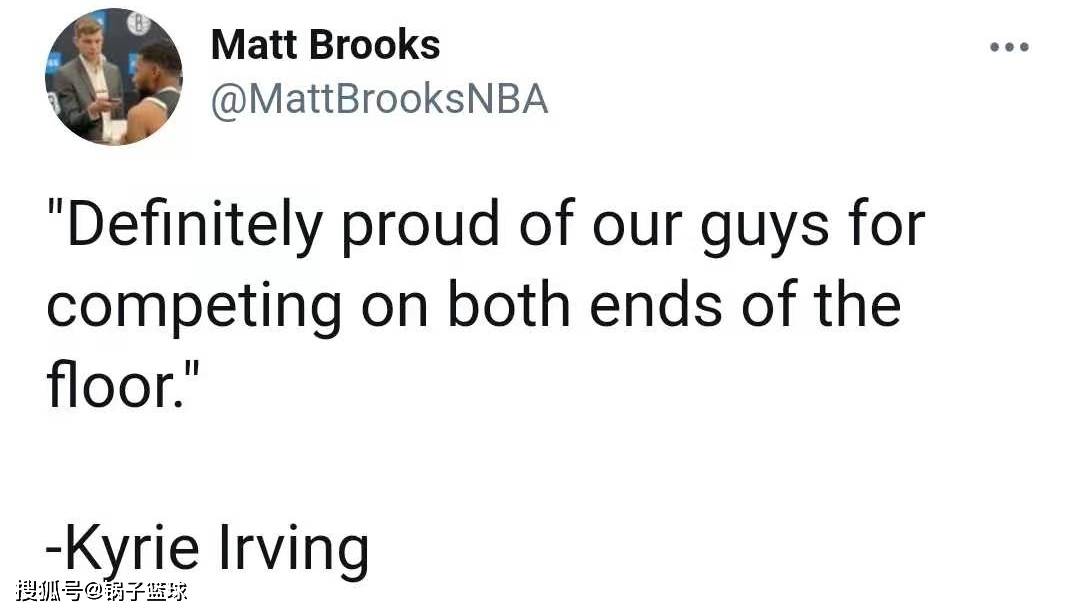Screen dimensions: 1080x614
Task: Click the word "both" in second line
Action: pos(509,303)
